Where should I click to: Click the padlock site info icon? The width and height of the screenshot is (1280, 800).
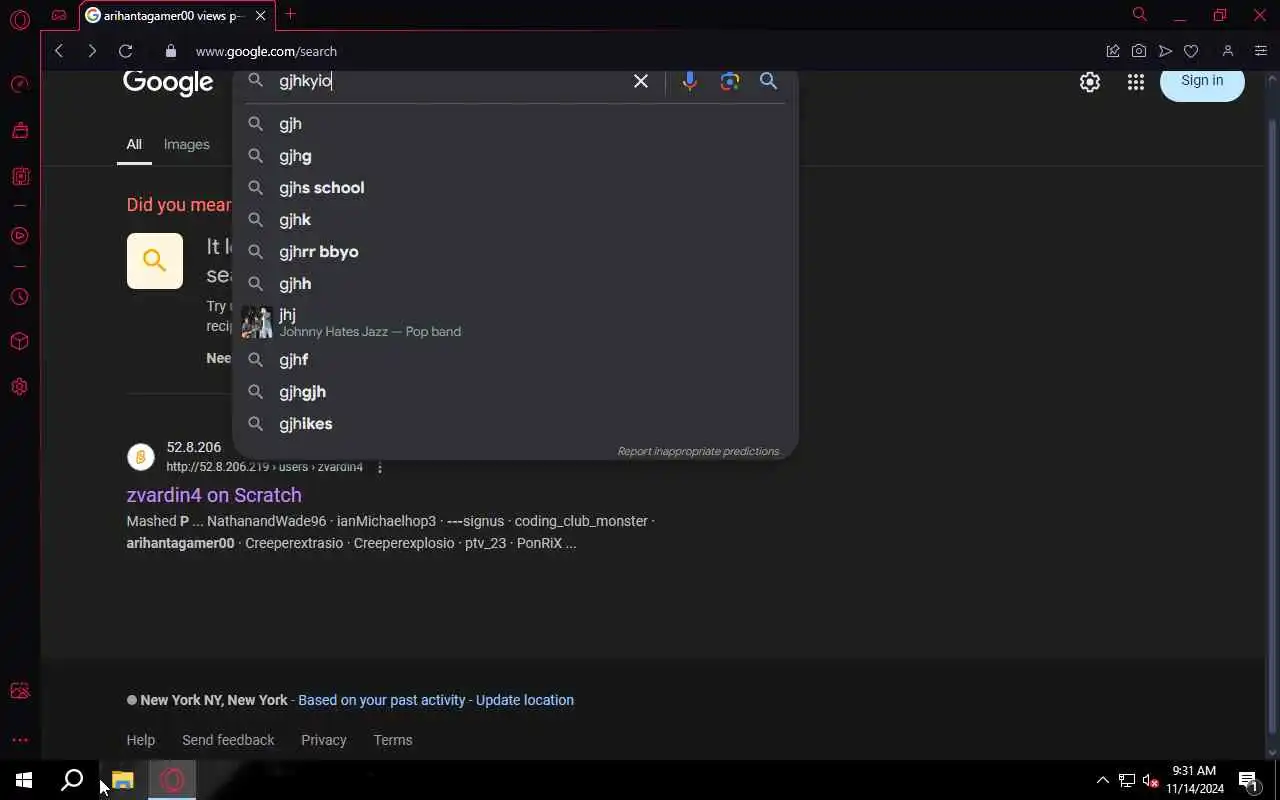(x=170, y=51)
